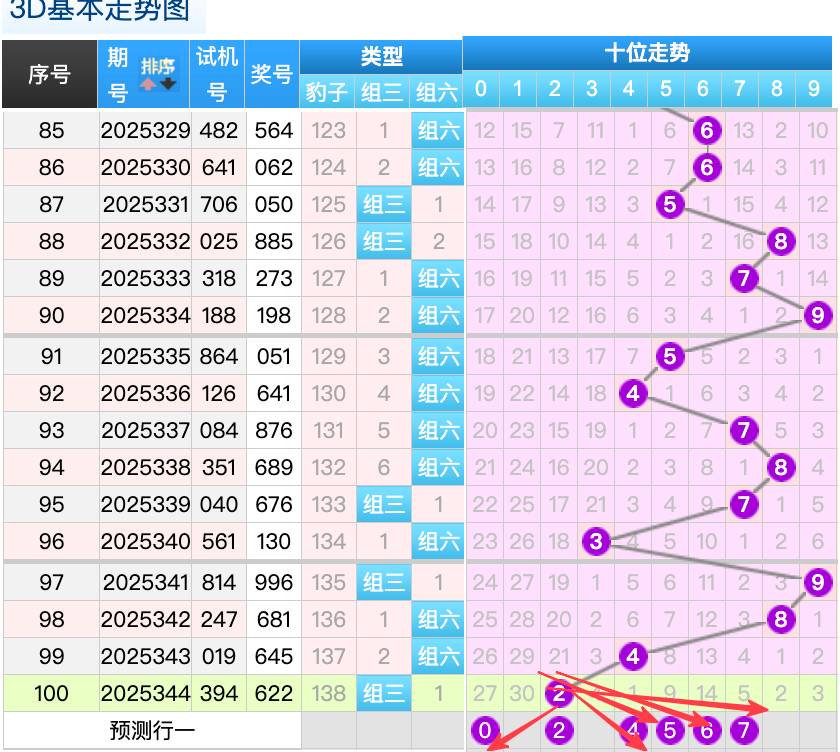Select issue number 2025334
The height and width of the screenshot is (752, 840).
point(145,315)
